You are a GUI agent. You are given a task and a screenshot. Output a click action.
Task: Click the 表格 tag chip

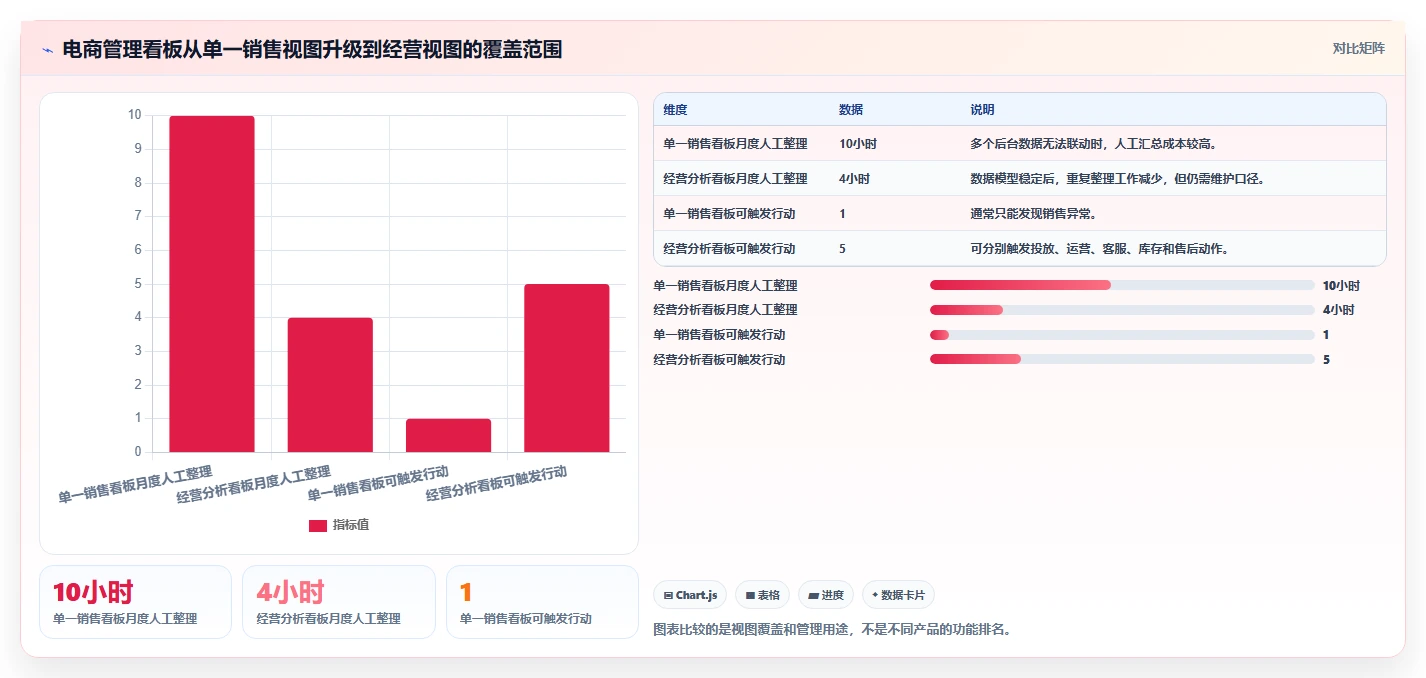tap(762, 595)
